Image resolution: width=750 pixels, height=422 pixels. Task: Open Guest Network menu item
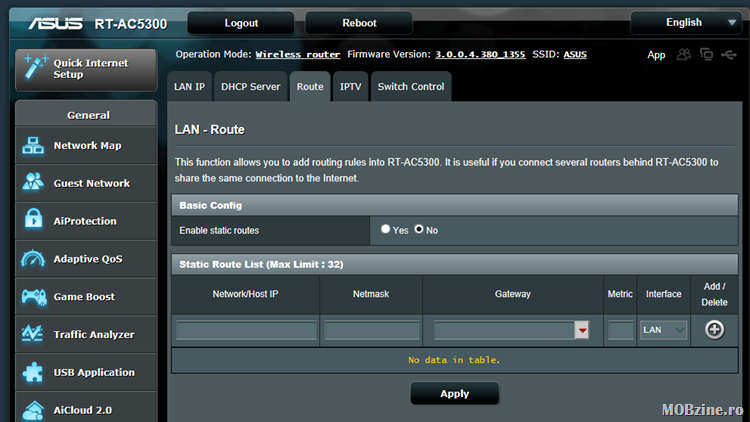[86, 183]
